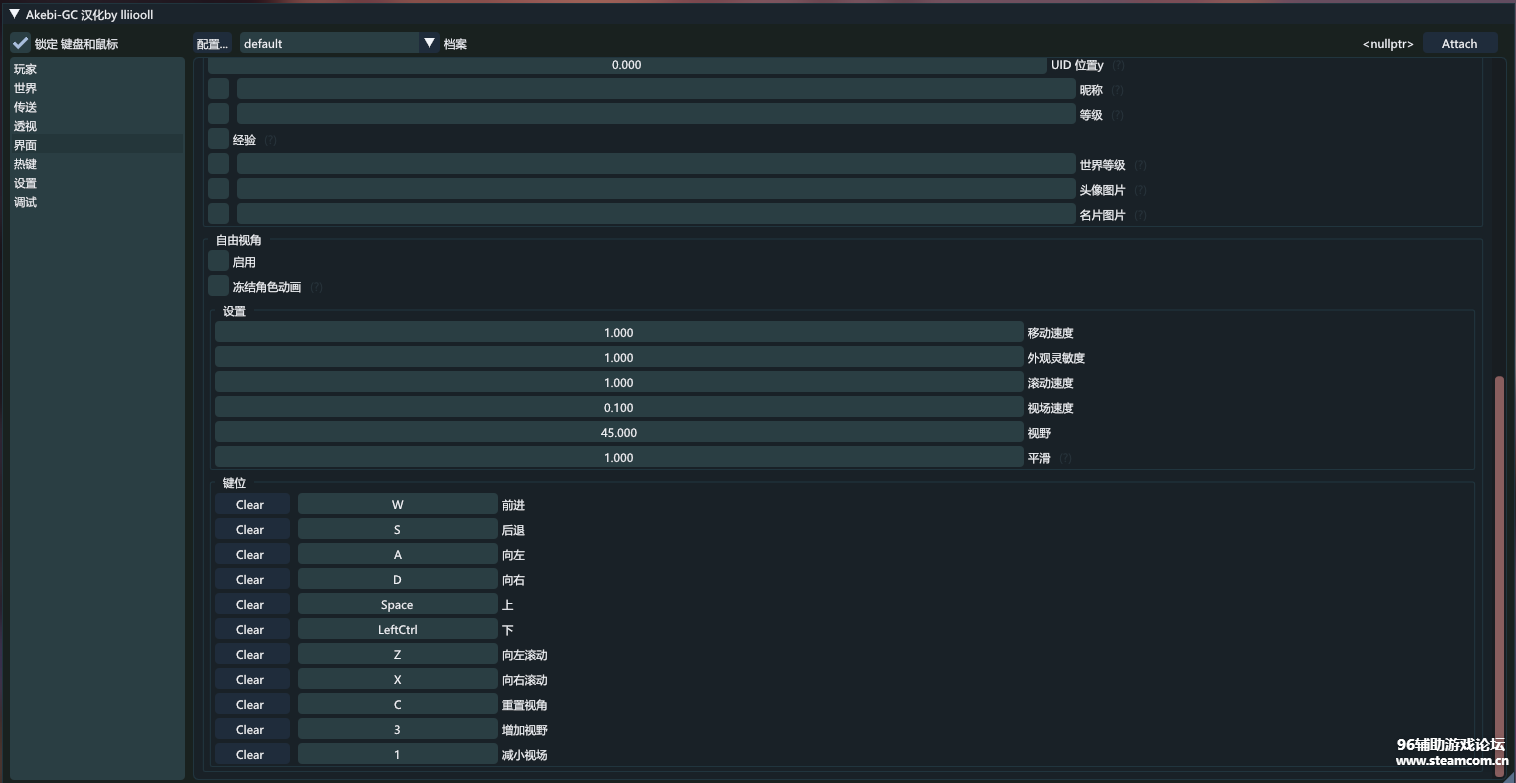Clear the 重置视角 hotkey

pyautogui.click(x=250, y=705)
